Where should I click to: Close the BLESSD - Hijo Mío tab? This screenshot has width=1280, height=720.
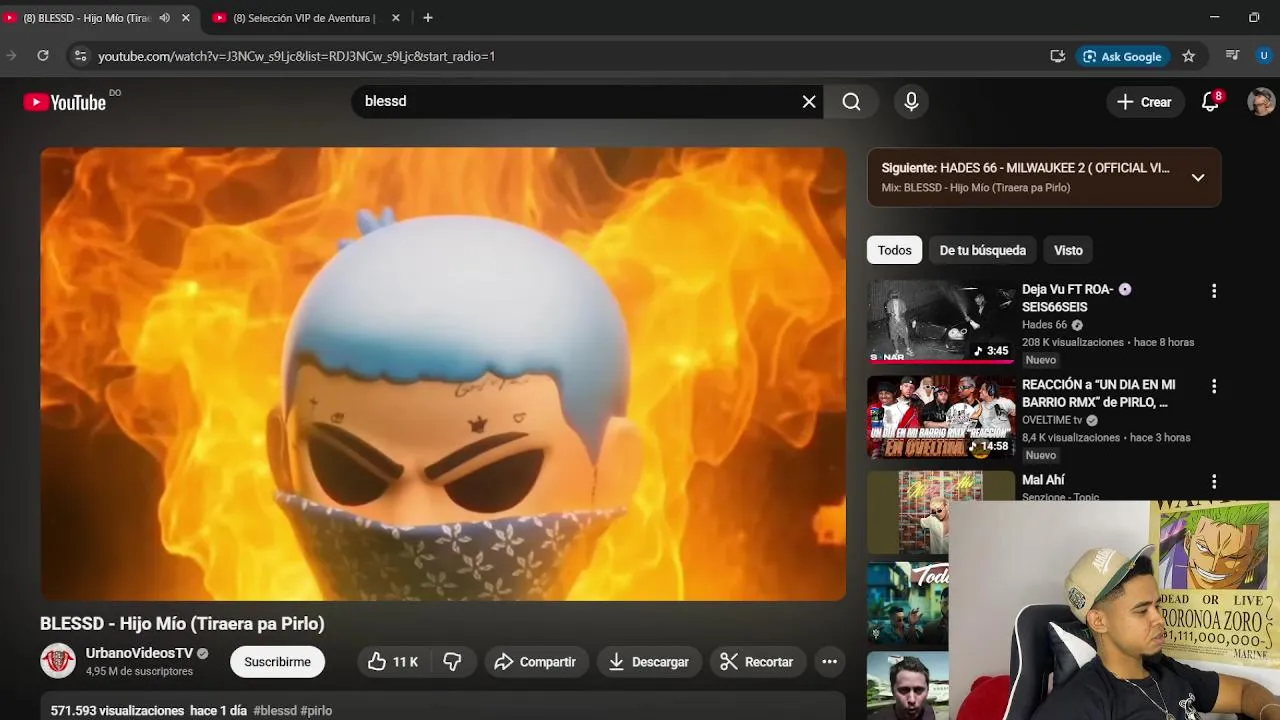click(185, 18)
